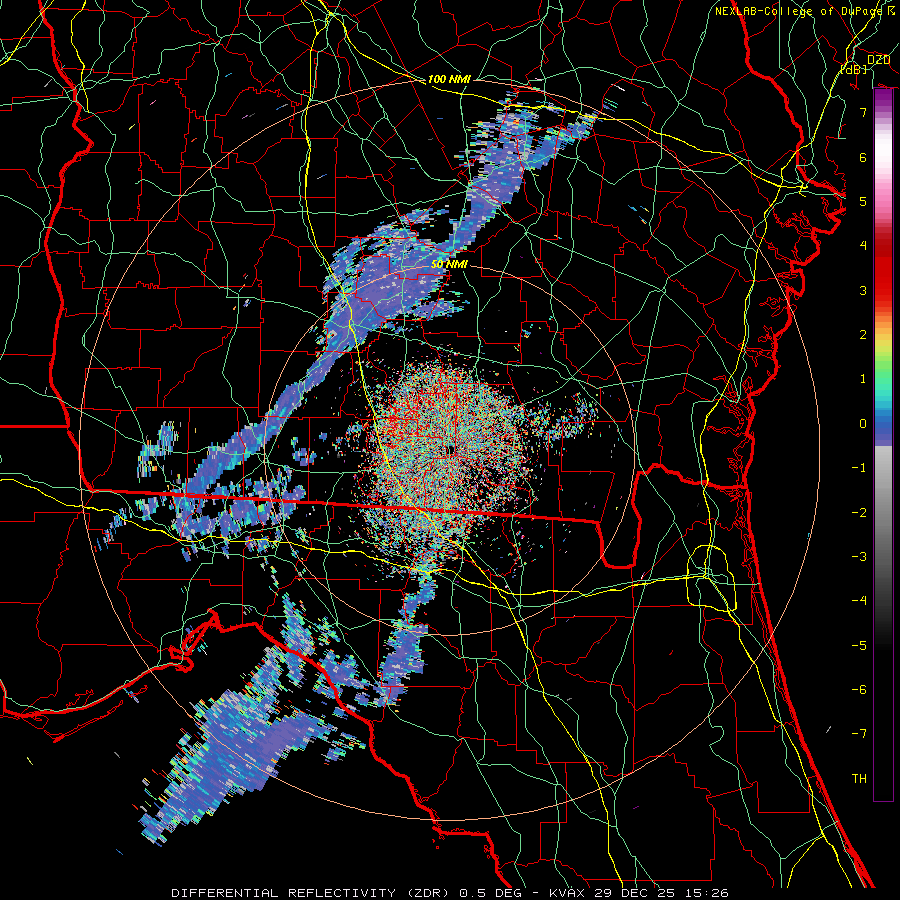Image resolution: width=900 pixels, height=900 pixels.
Task: Click the 50 NMI range ring label
Action: (x=449, y=264)
